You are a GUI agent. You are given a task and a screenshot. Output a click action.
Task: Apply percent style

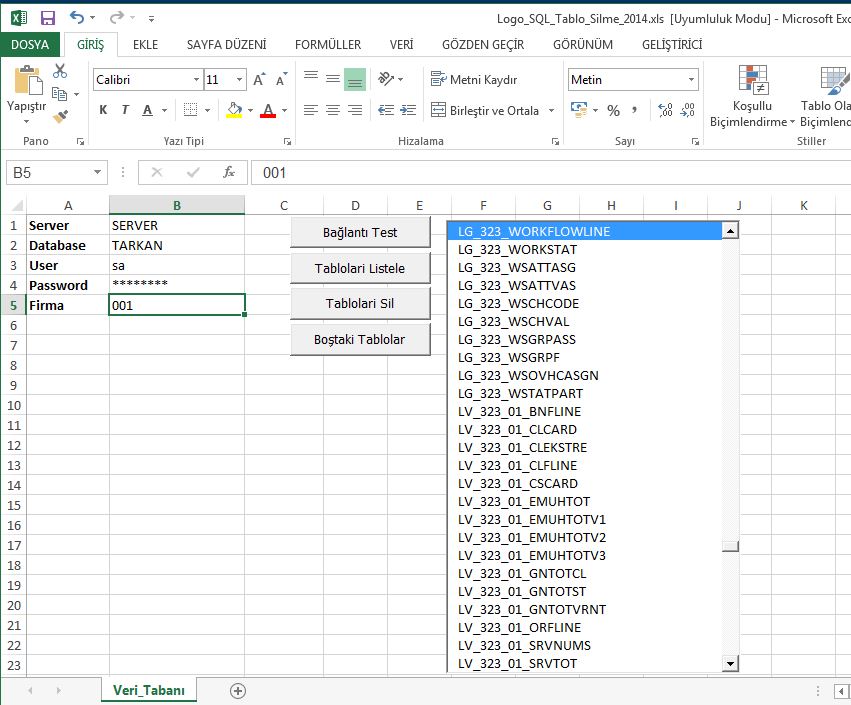point(613,111)
